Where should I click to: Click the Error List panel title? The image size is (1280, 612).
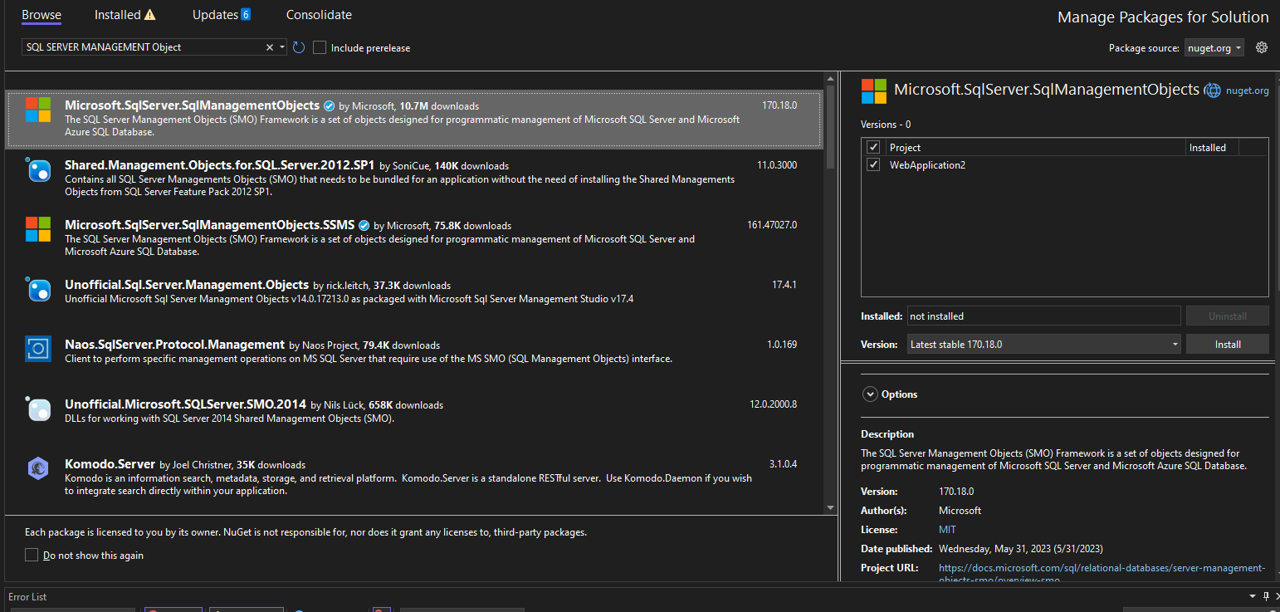pos(27,597)
